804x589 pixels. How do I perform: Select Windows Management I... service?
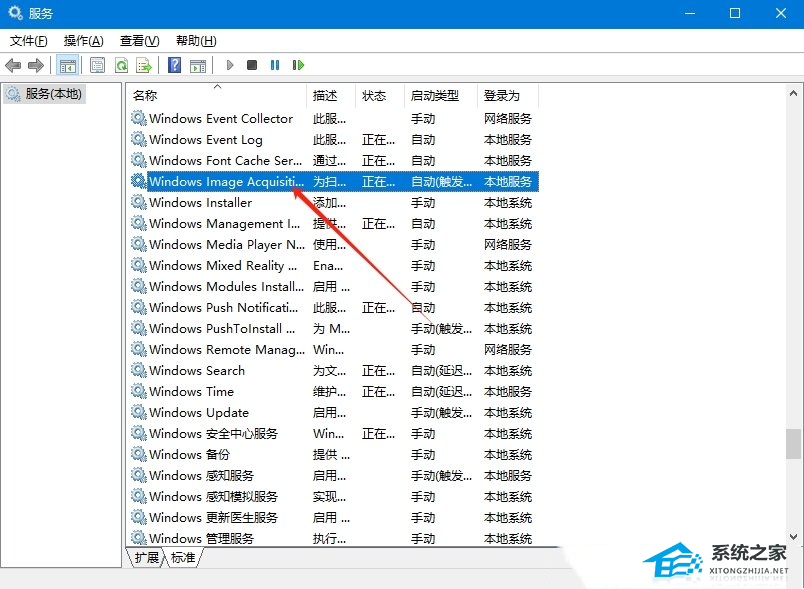(x=334, y=224)
